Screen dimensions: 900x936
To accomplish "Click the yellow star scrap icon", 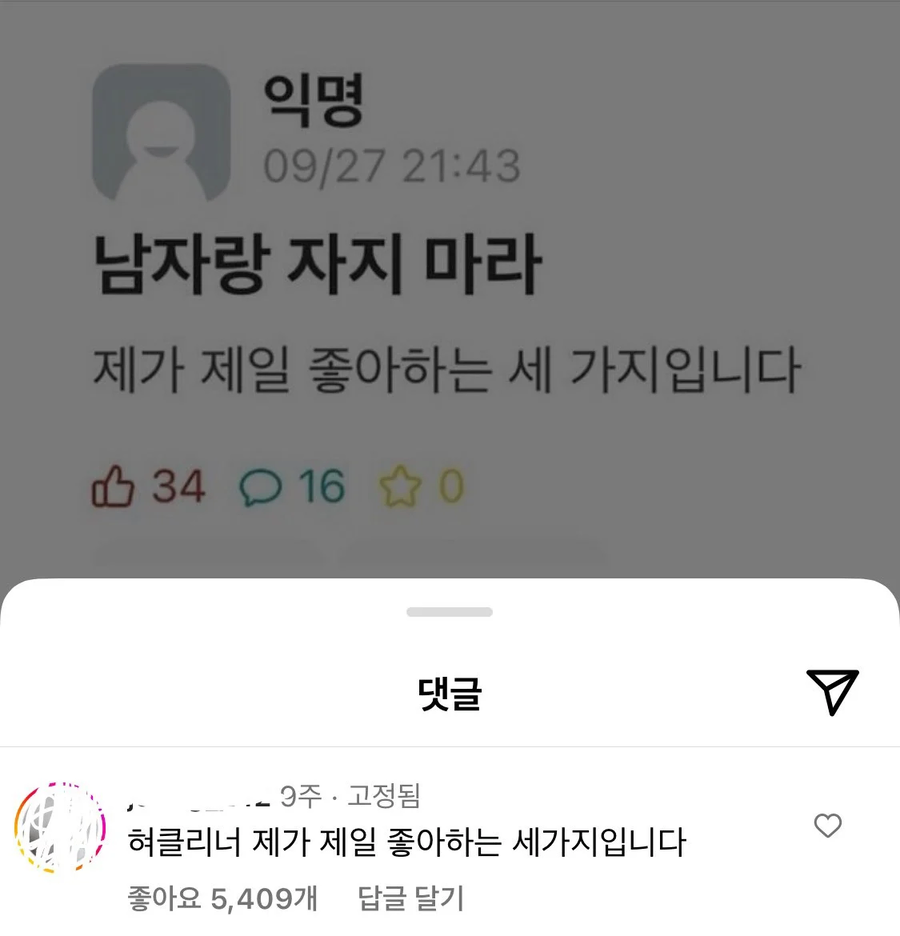I will 400,486.
